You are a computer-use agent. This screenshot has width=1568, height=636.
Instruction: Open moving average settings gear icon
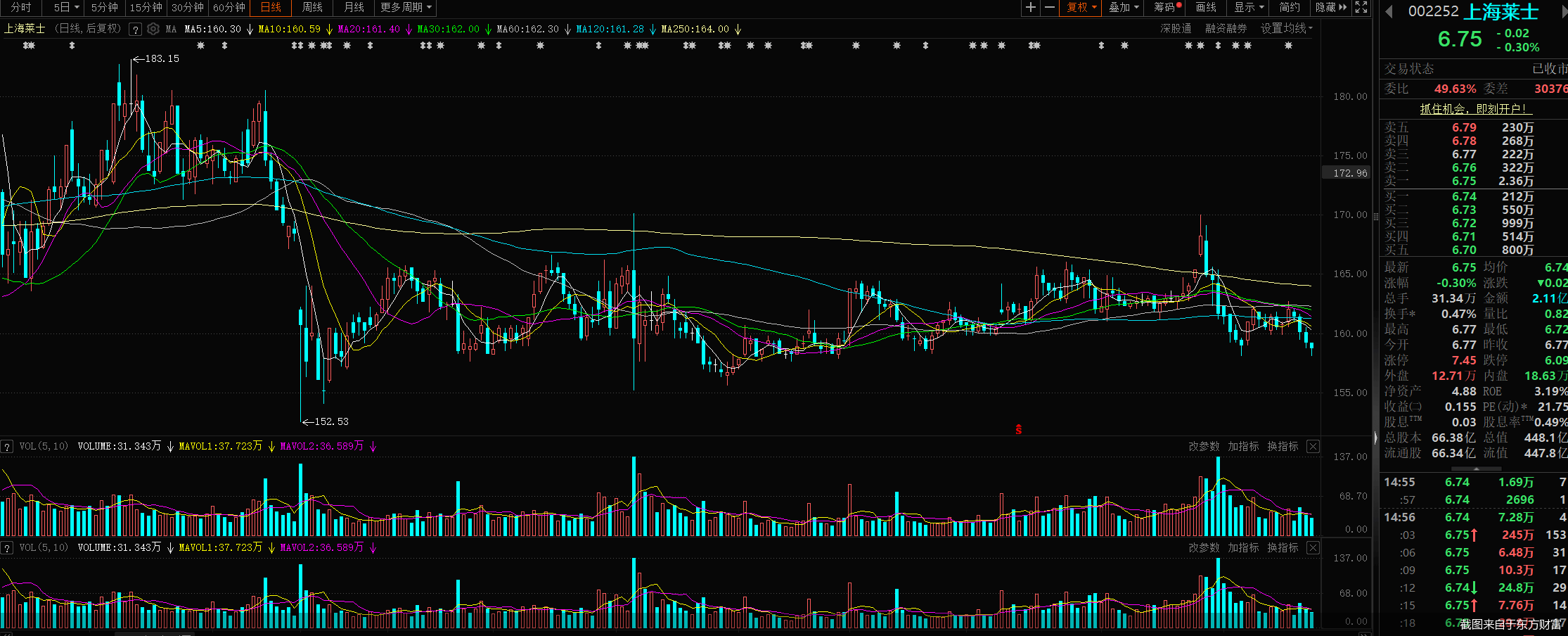(x=153, y=29)
